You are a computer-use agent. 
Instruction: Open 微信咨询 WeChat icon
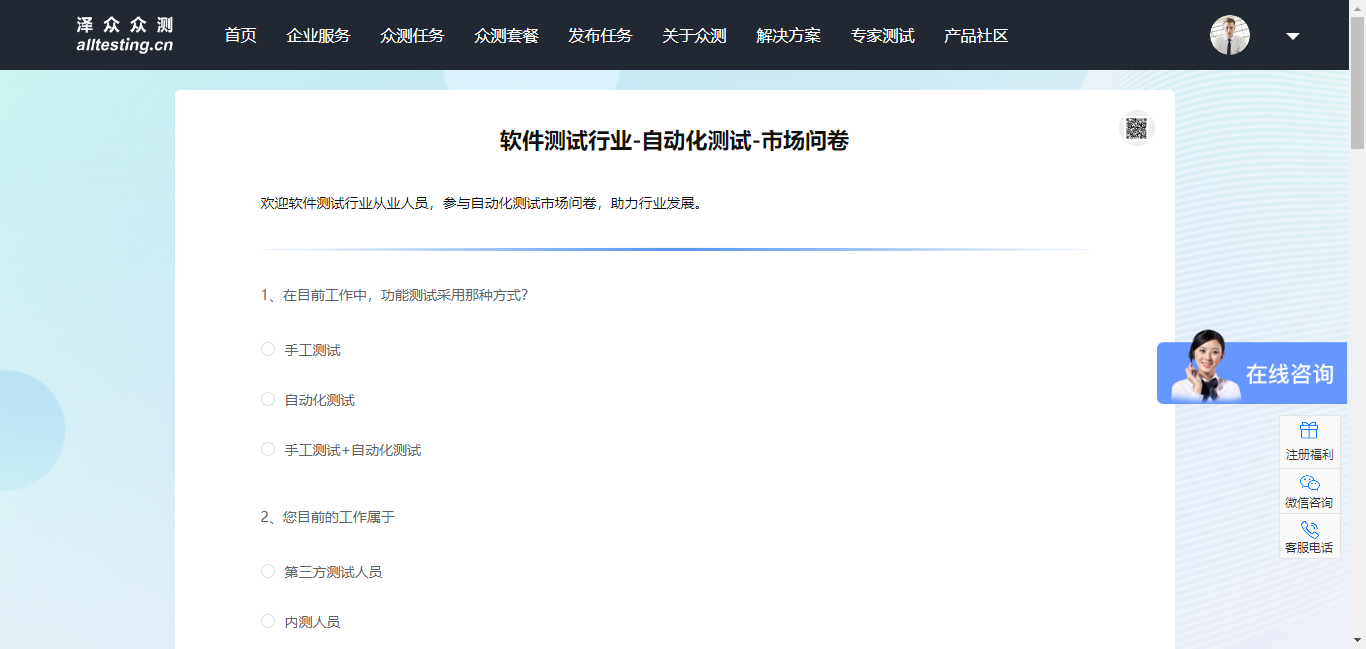point(1309,483)
